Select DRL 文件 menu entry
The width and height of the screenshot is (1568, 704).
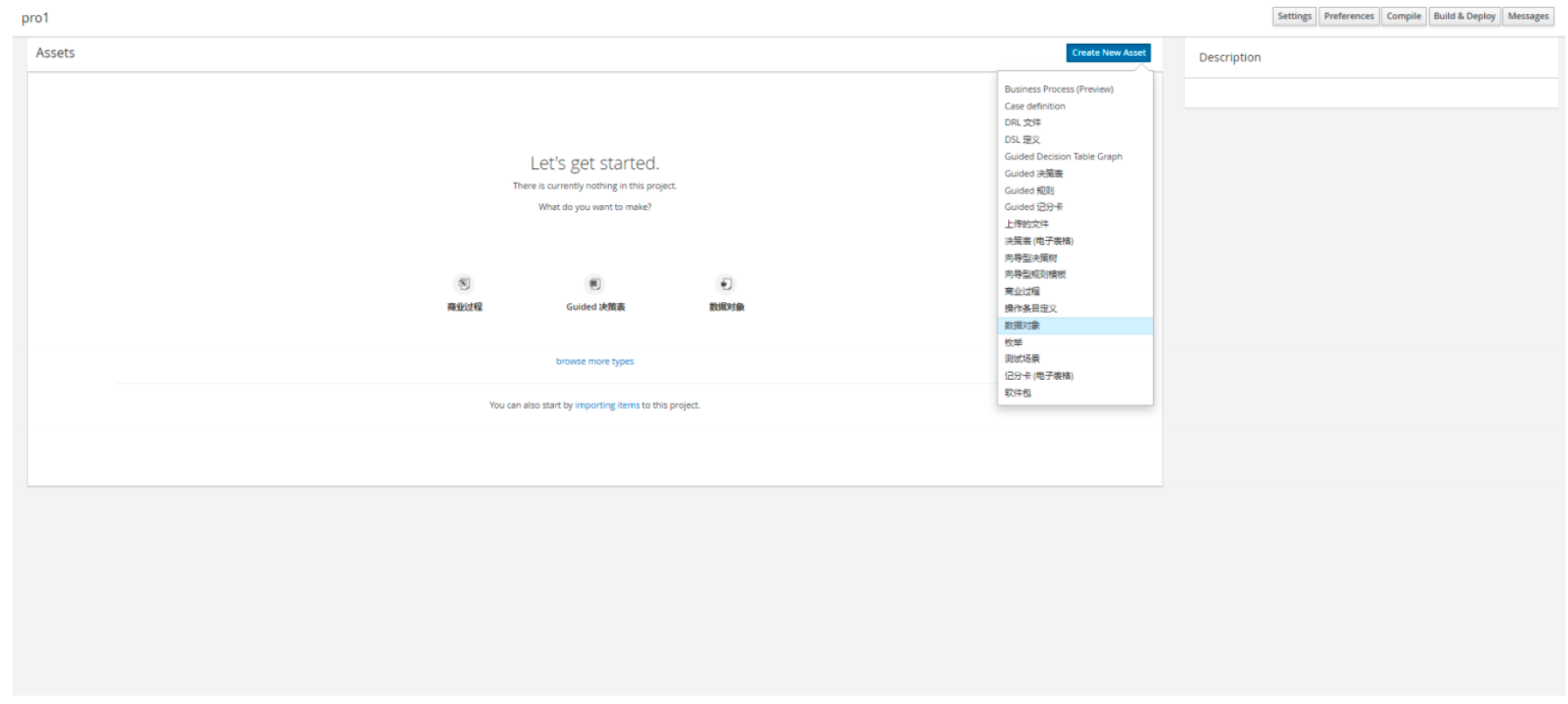[1022, 123]
